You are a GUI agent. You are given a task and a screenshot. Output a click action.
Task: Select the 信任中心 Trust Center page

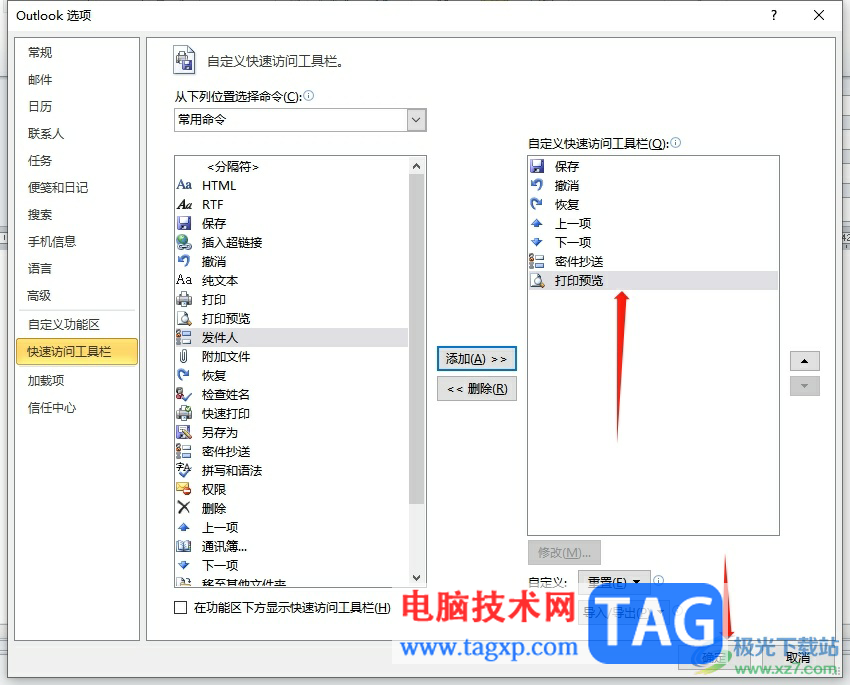[x=52, y=408]
